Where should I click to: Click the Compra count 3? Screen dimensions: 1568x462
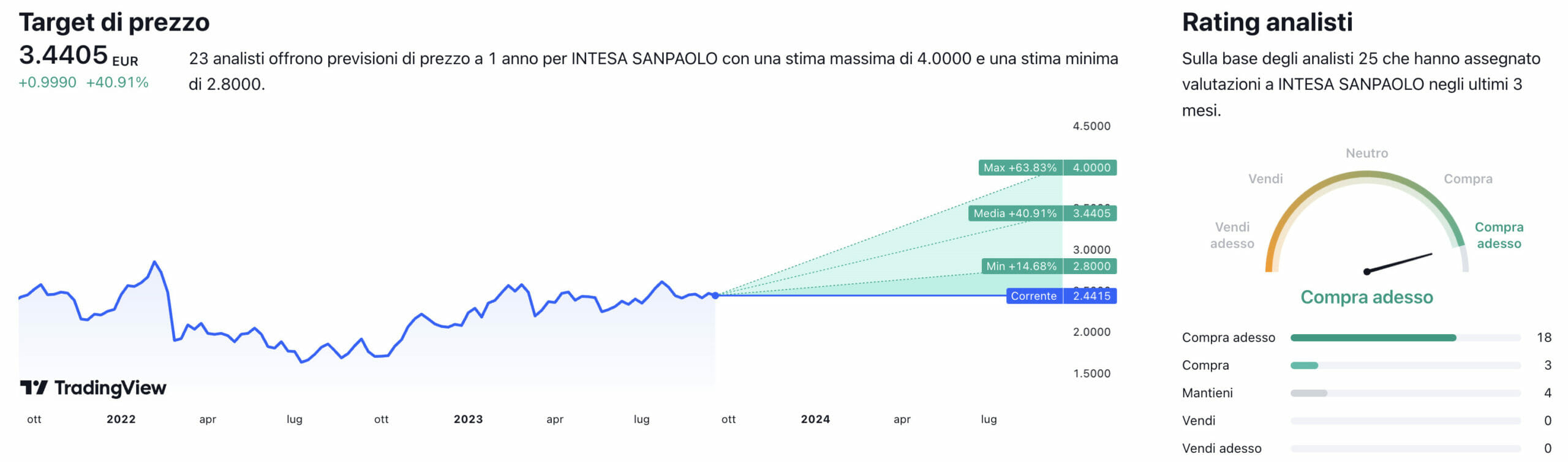click(1548, 366)
